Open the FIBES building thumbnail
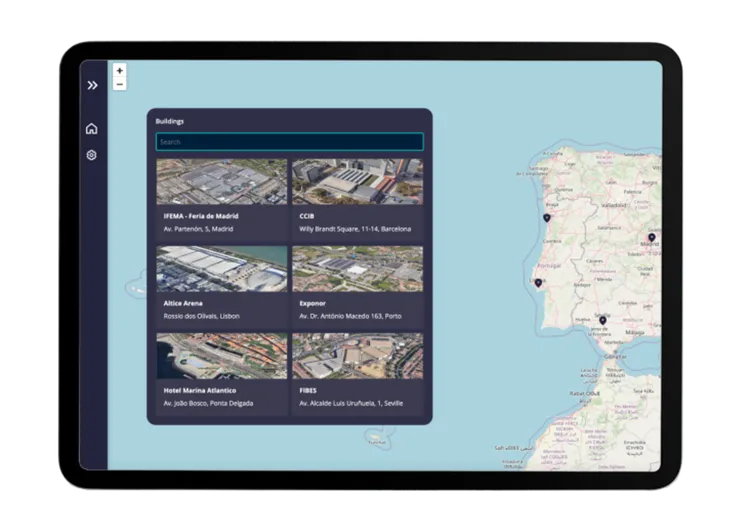This screenshot has height=531, width=750. (x=357, y=356)
